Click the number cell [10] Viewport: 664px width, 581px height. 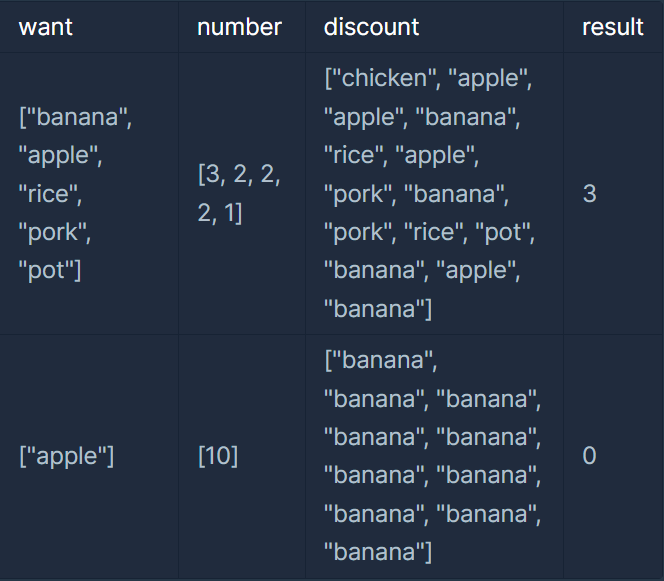tap(242, 456)
